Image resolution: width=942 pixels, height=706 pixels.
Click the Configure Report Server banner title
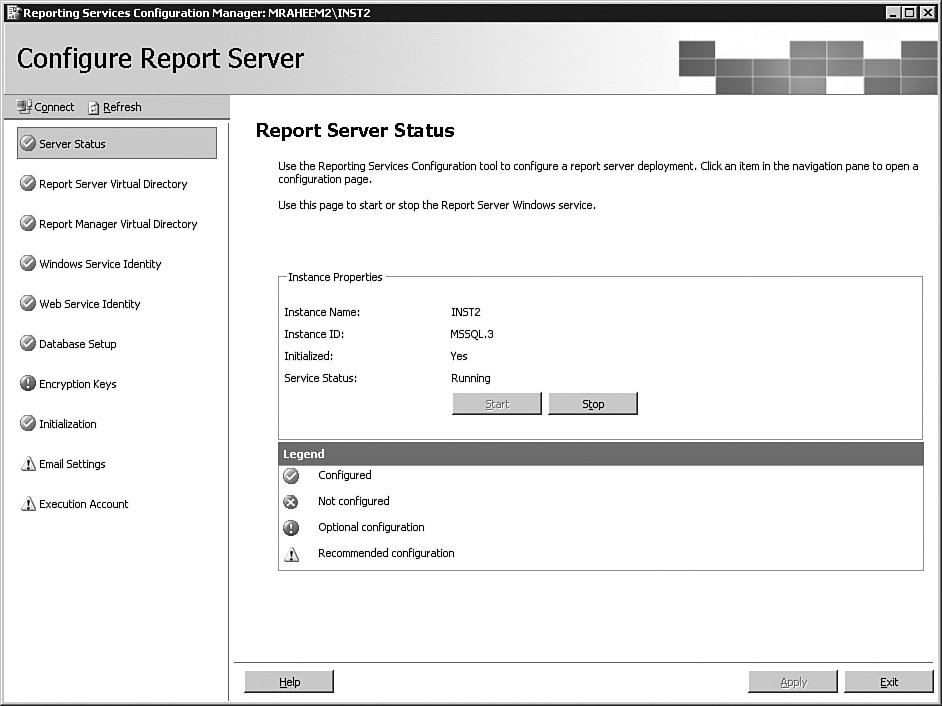160,59
